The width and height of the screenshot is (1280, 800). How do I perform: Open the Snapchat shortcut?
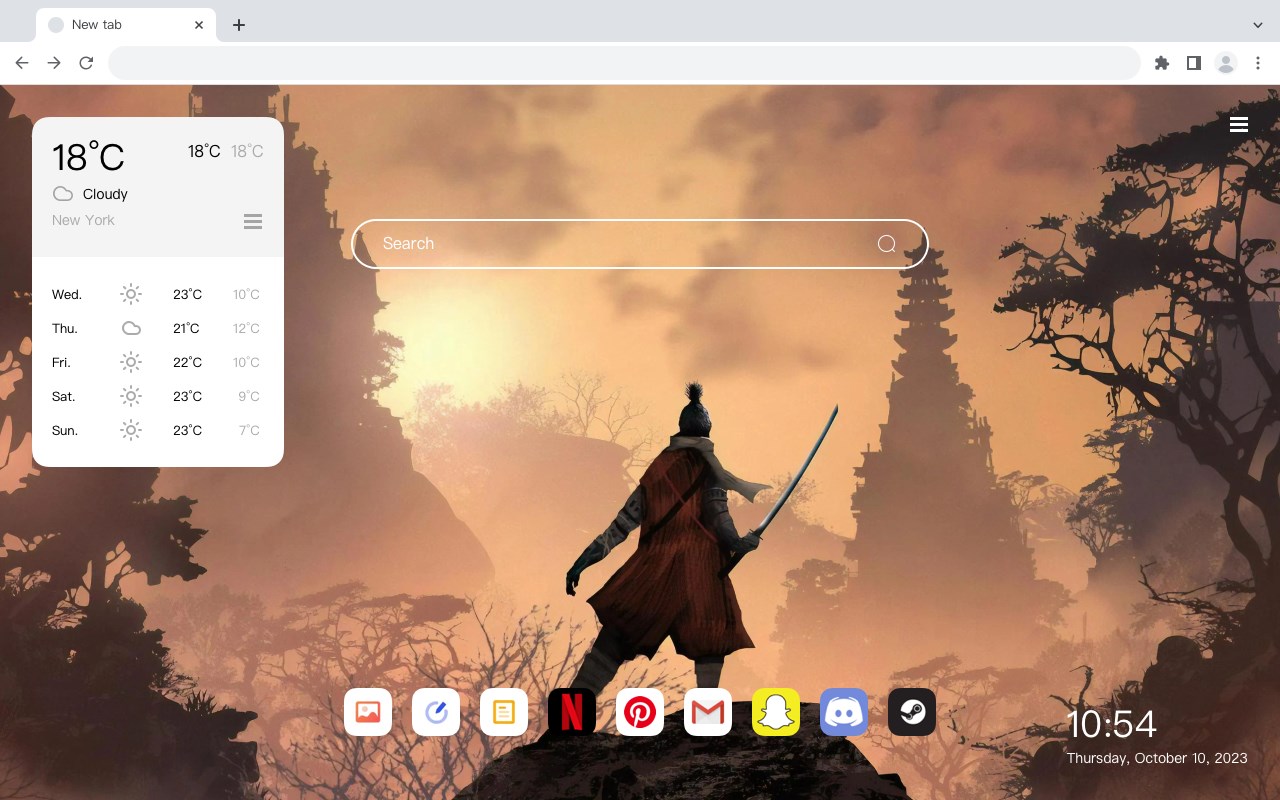776,712
